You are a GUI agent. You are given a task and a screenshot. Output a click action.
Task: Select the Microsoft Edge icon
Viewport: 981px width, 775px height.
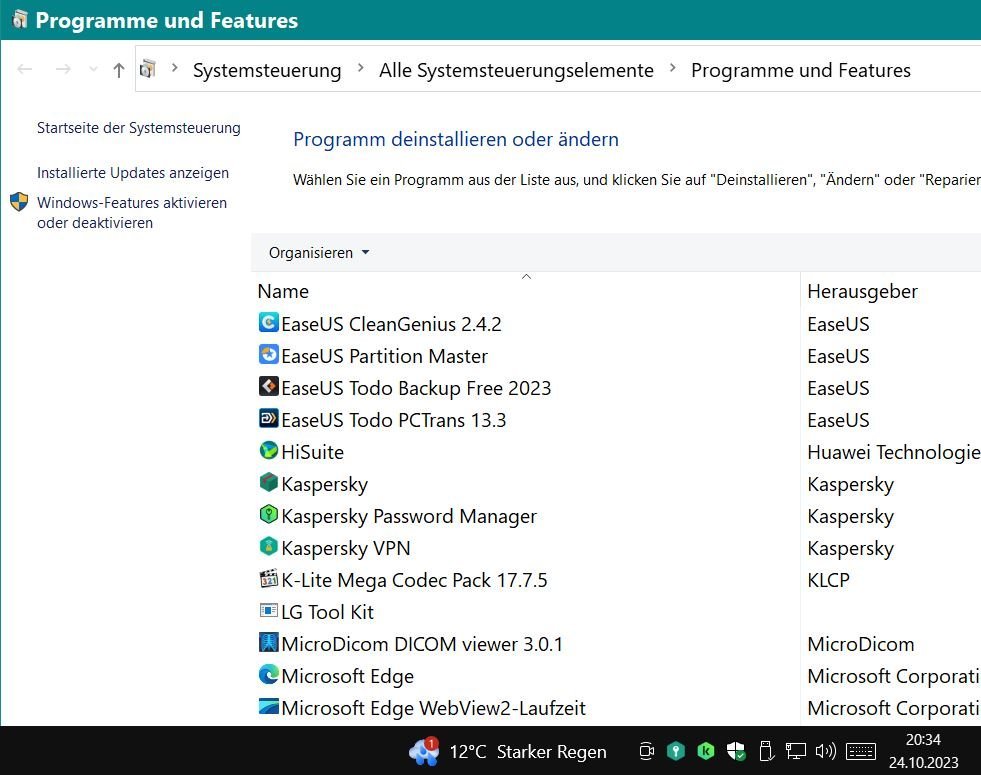(268, 675)
